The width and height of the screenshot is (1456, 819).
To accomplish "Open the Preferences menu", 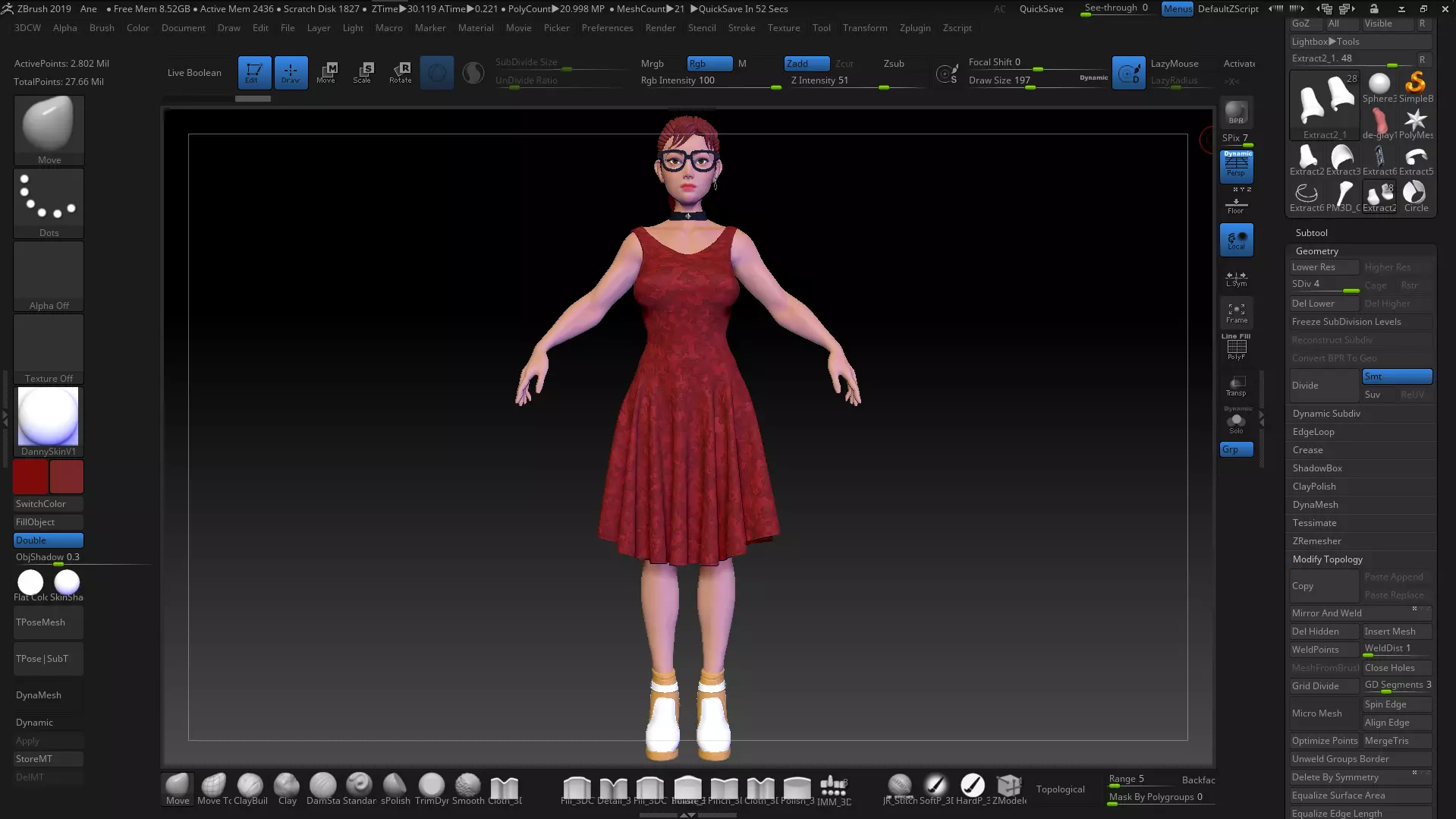I will (607, 28).
